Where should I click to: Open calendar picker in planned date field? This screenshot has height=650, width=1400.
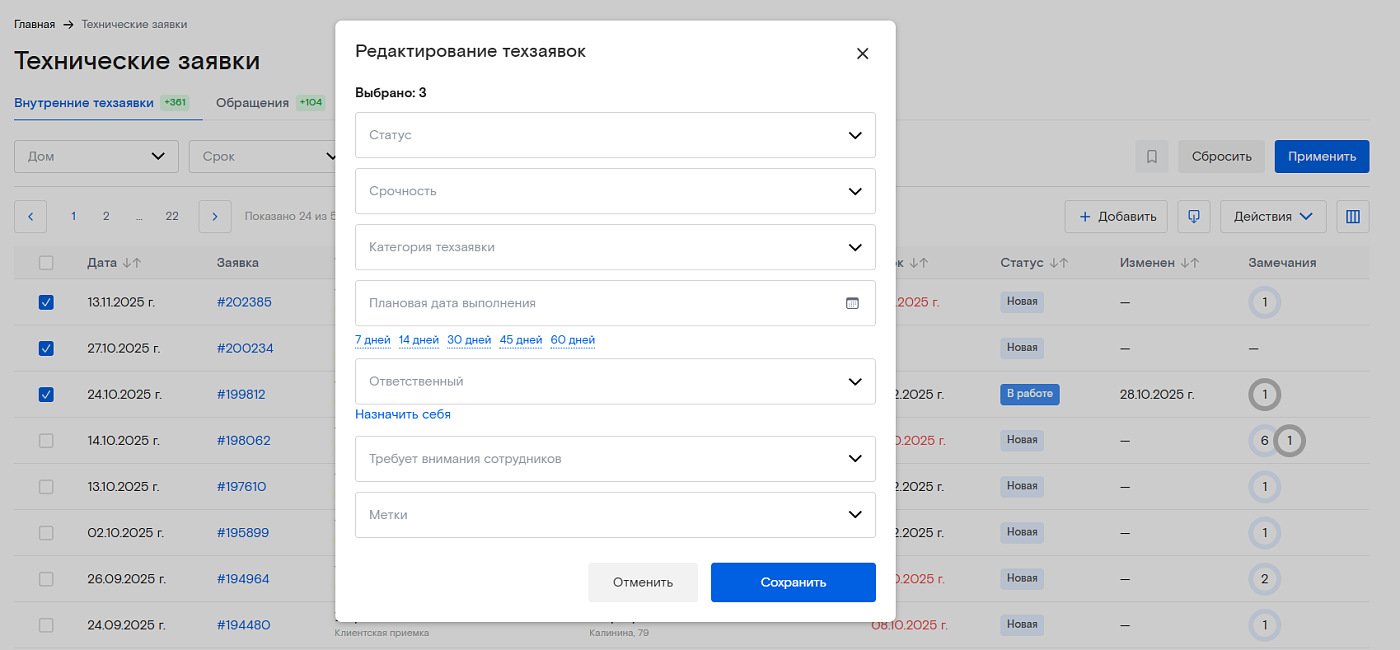[x=852, y=303]
